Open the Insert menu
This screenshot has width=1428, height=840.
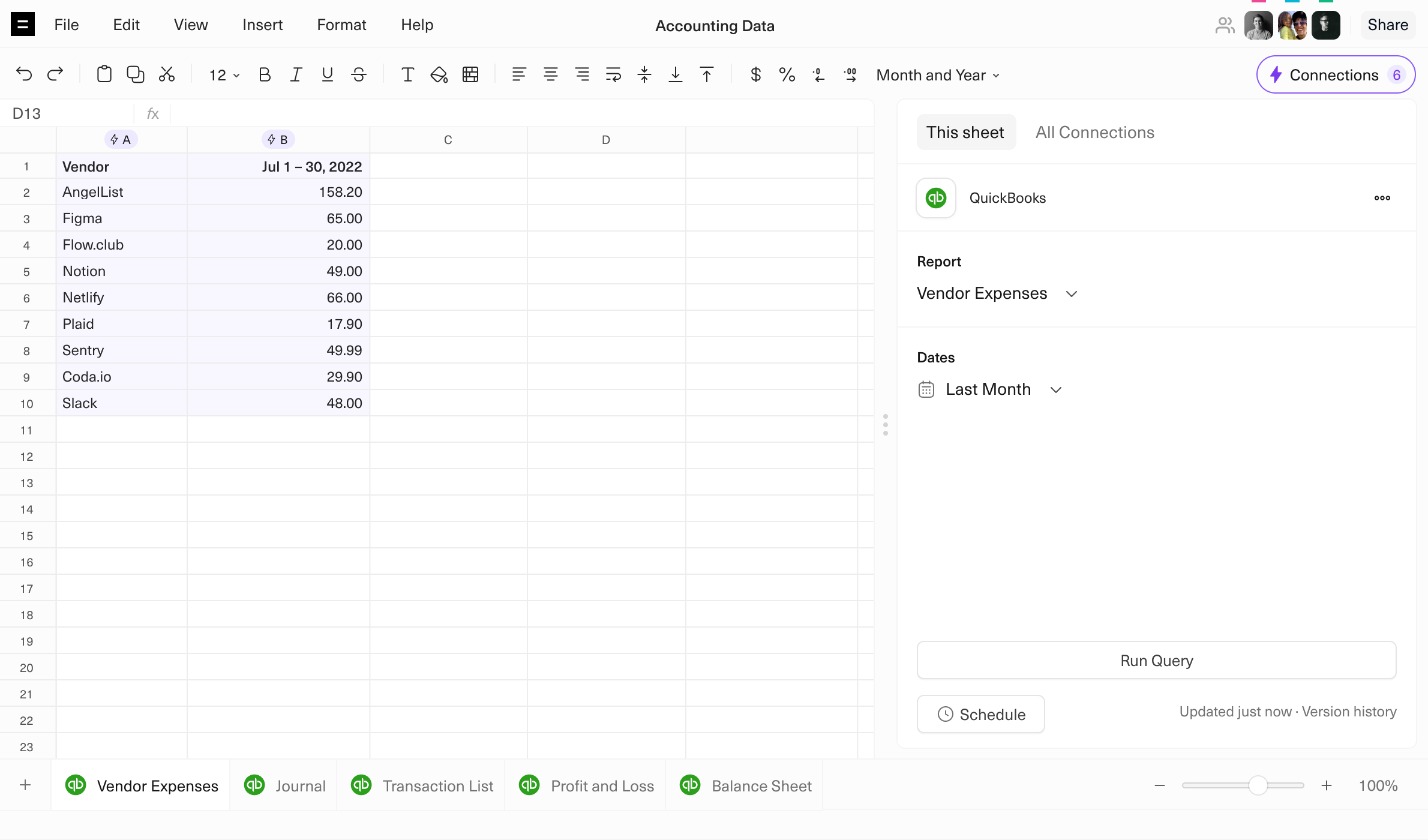[x=262, y=25]
